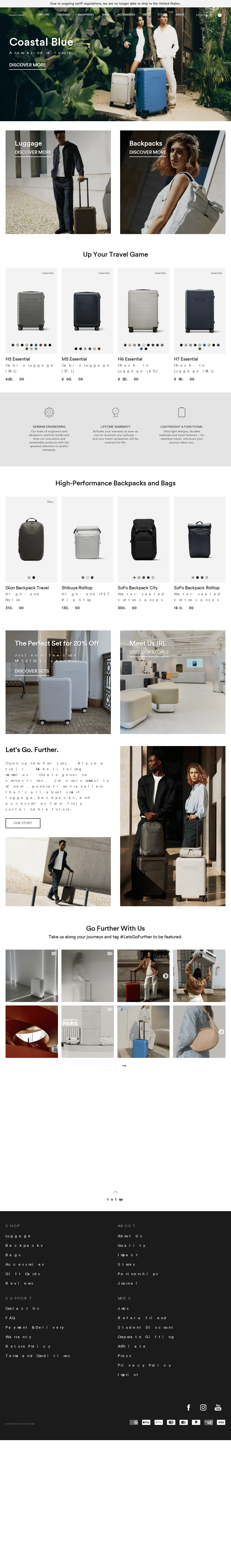Image resolution: width=231 pixels, height=1568 pixels.
Task: Open the BACKPACKS menu in header
Action: point(86,15)
